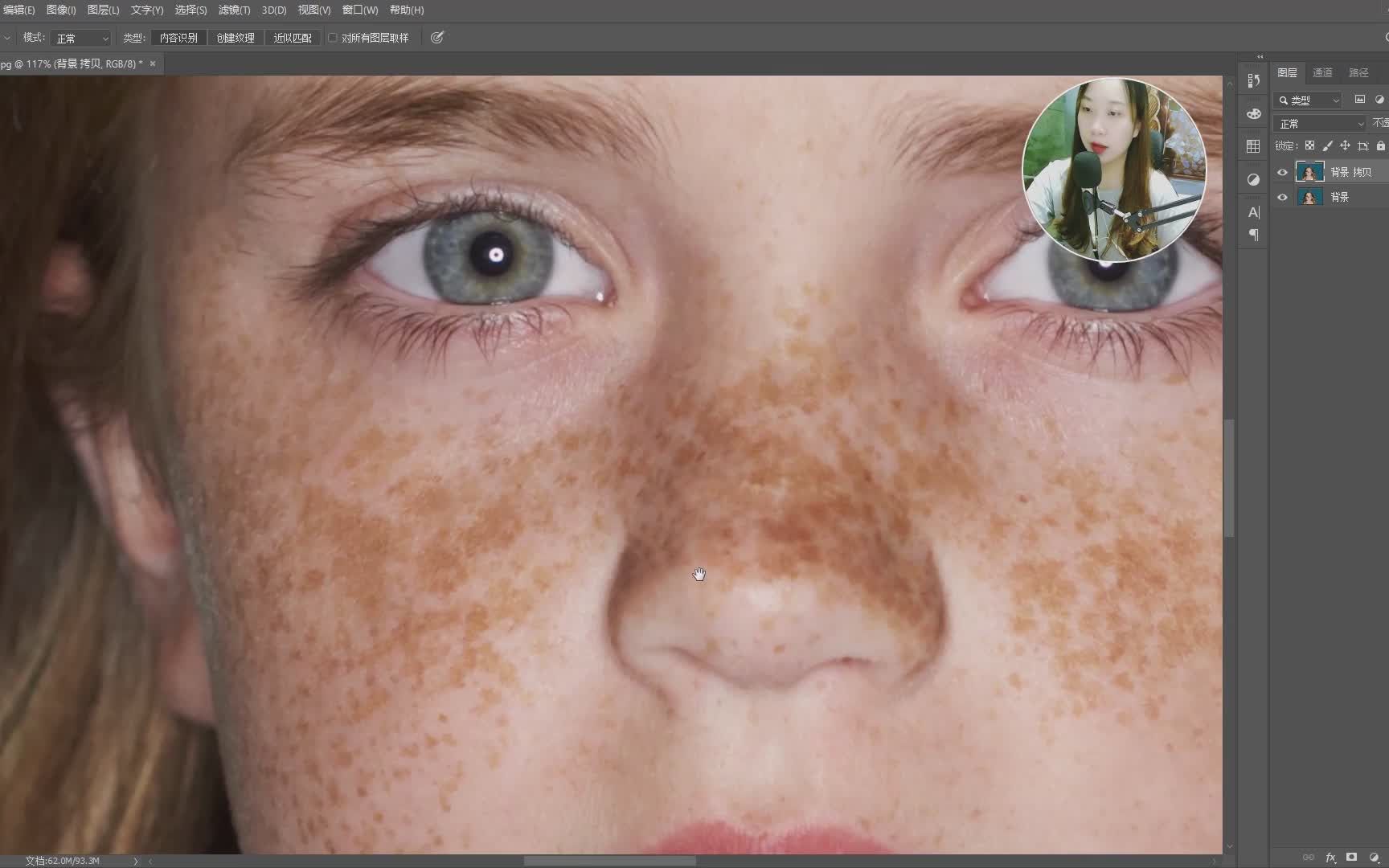Add a layer mask icon

click(x=1352, y=858)
